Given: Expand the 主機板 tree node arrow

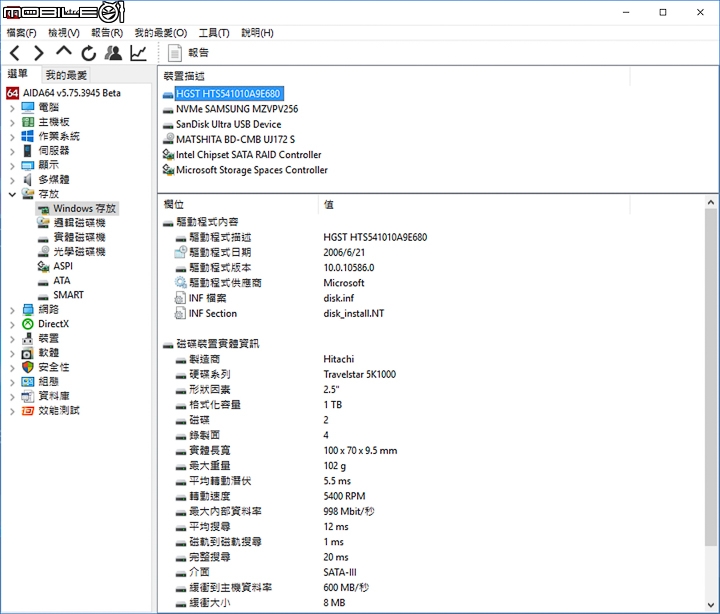Looking at the screenshot, I should 12,123.
